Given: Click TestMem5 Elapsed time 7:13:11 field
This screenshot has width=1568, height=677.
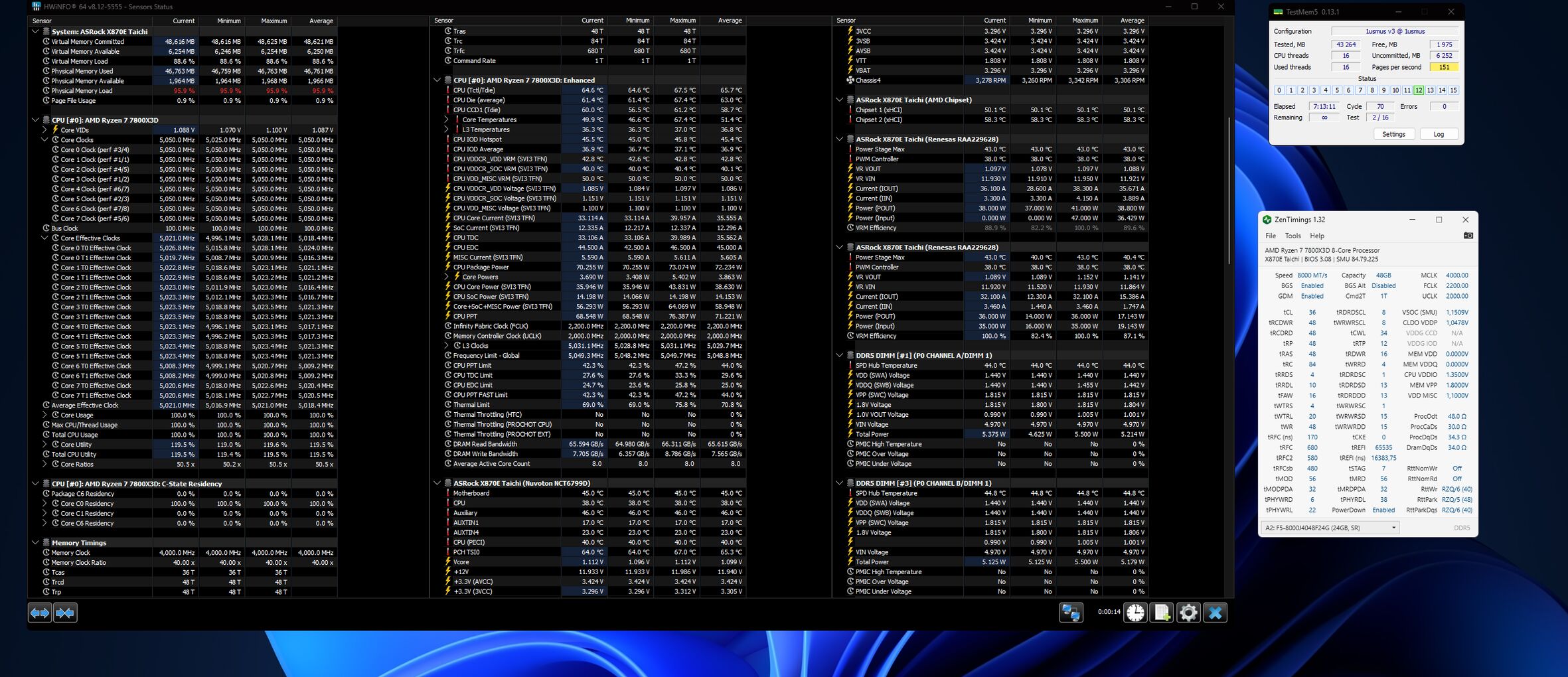Looking at the screenshot, I should [1323, 106].
